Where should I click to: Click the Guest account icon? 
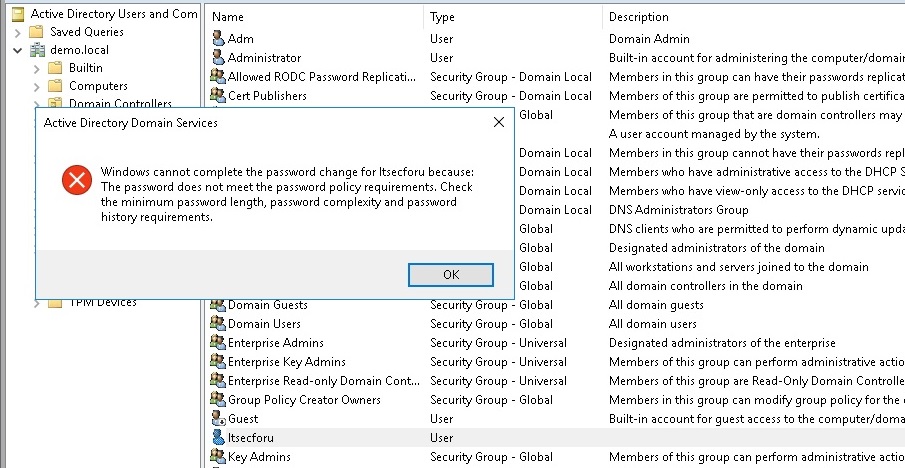(219, 419)
